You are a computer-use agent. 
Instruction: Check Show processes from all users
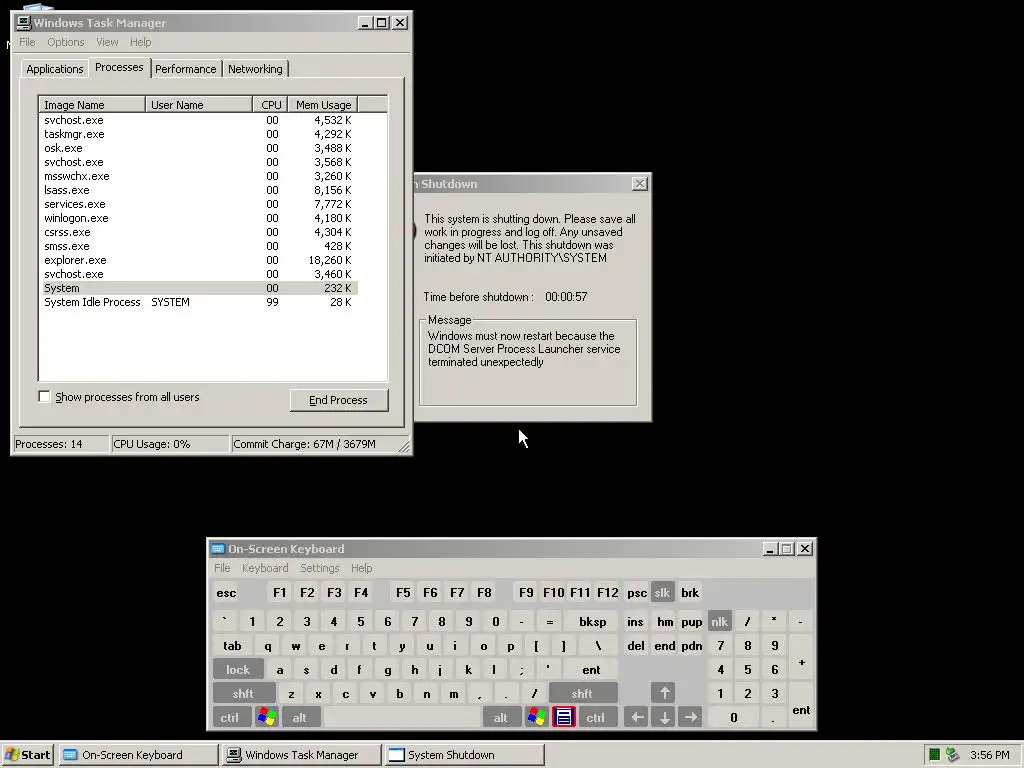click(x=44, y=396)
